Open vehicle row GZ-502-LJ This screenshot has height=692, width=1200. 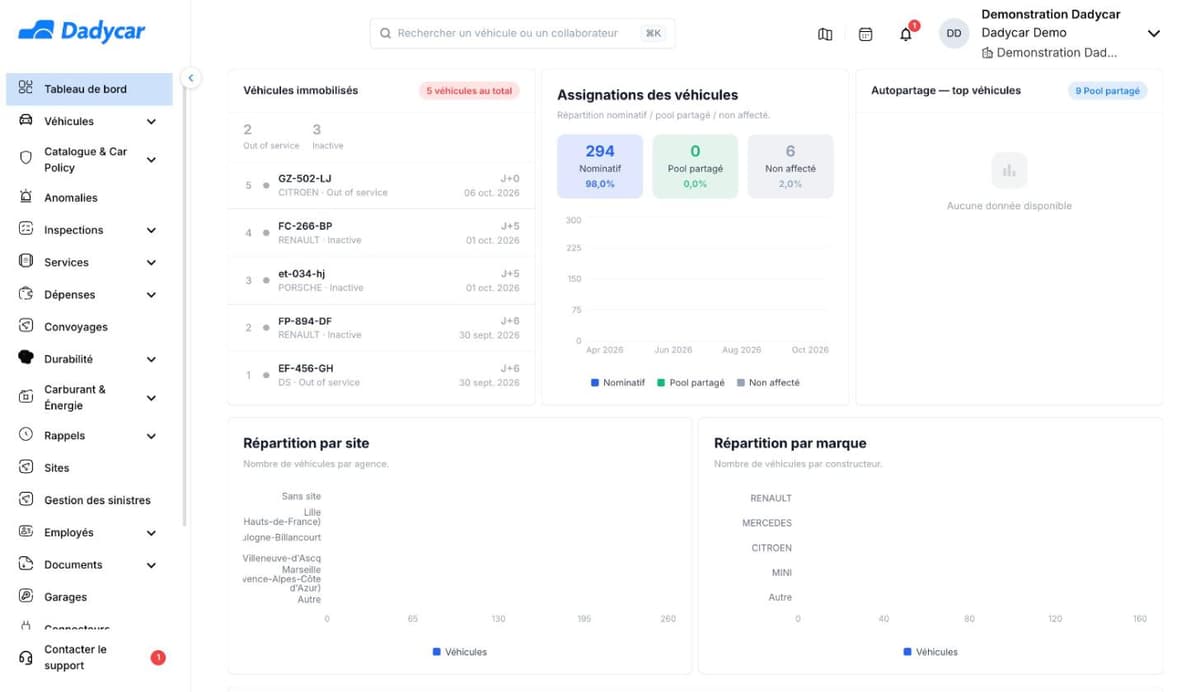[382, 185]
